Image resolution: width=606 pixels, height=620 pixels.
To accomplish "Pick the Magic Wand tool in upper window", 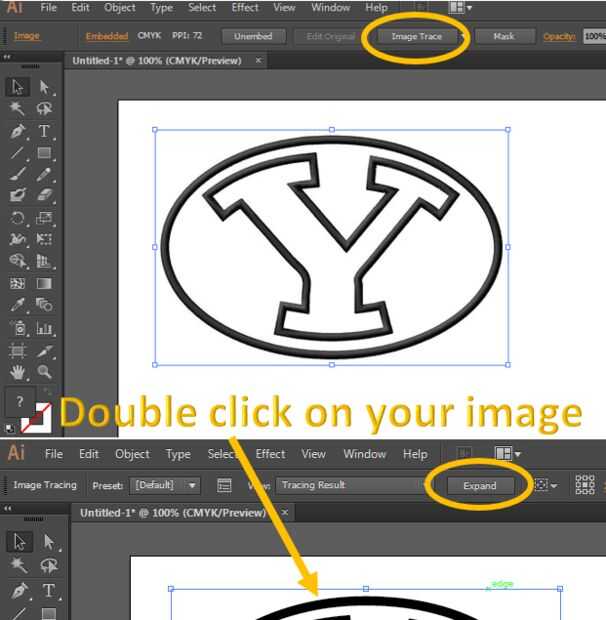I will point(17,108).
